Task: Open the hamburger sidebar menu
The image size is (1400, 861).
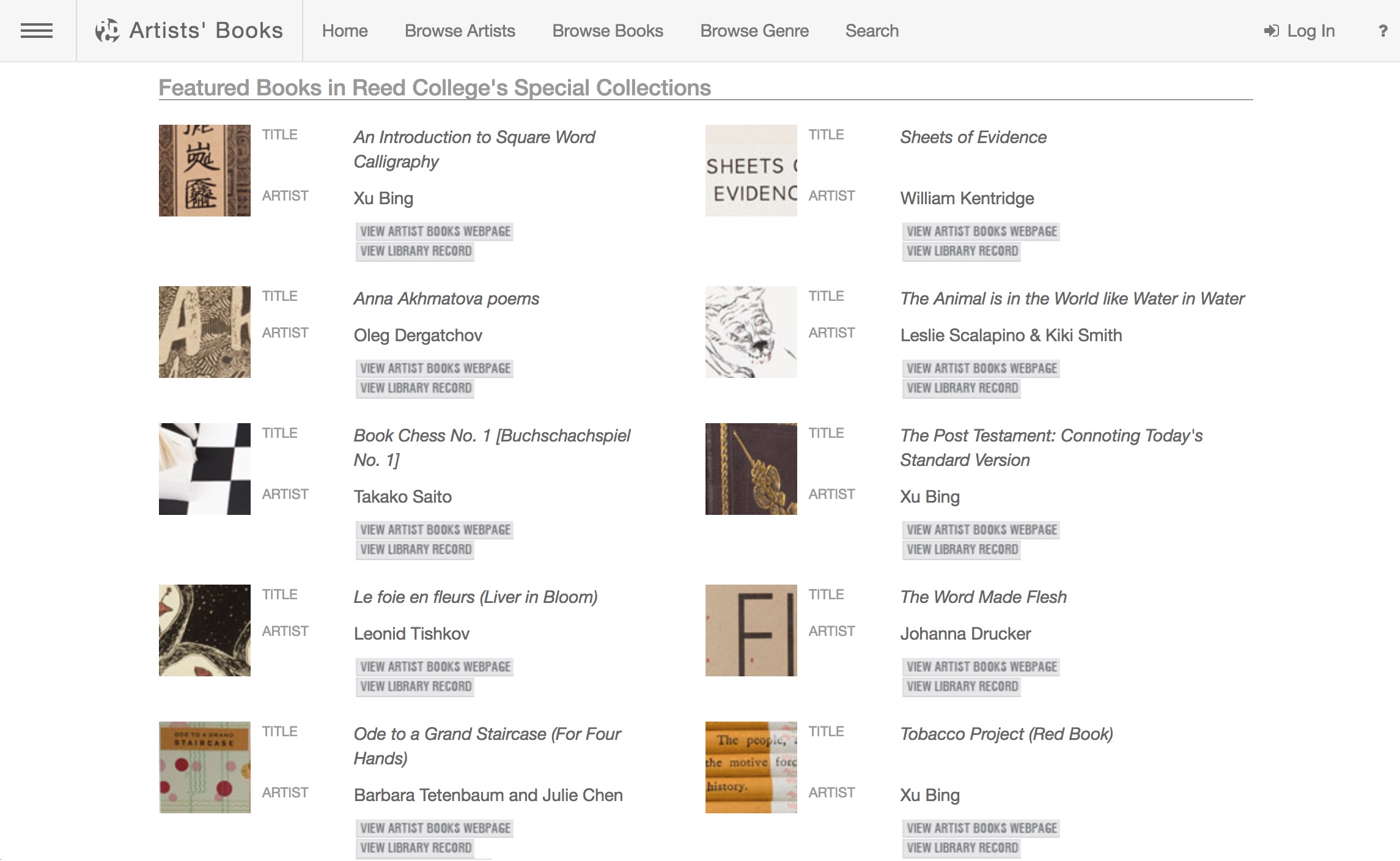Action: coord(37,31)
